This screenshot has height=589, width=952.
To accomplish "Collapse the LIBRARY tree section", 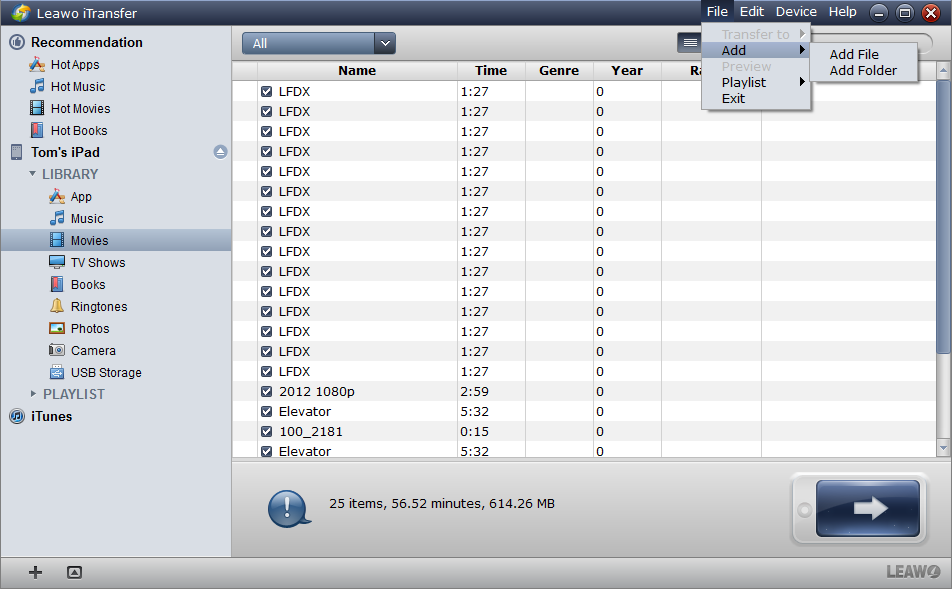I will [x=33, y=174].
